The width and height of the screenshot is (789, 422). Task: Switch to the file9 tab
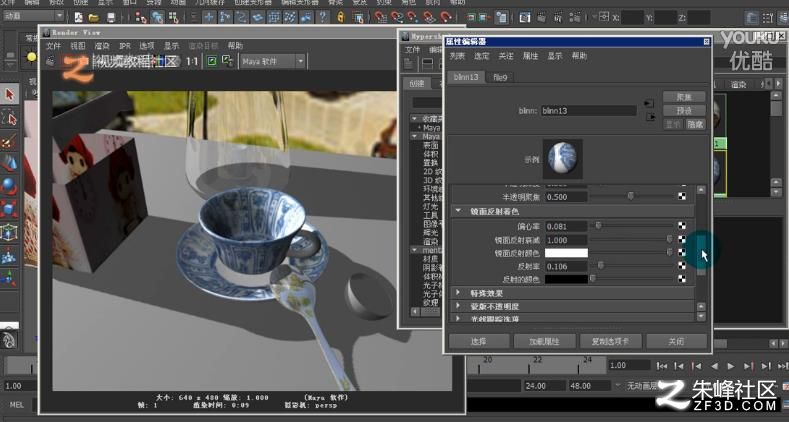[500, 77]
